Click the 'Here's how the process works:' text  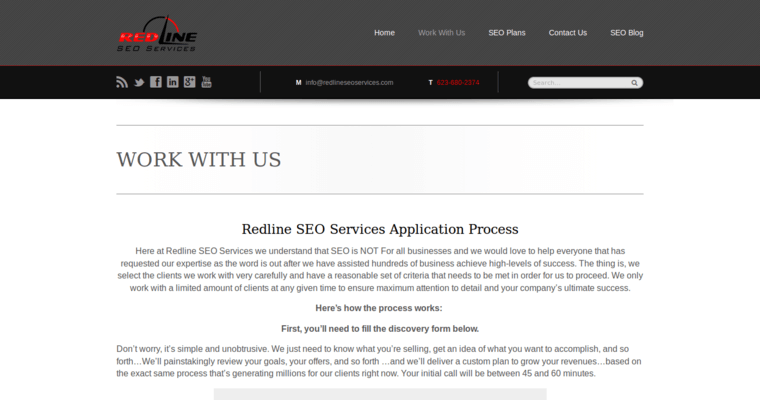point(379,308)
